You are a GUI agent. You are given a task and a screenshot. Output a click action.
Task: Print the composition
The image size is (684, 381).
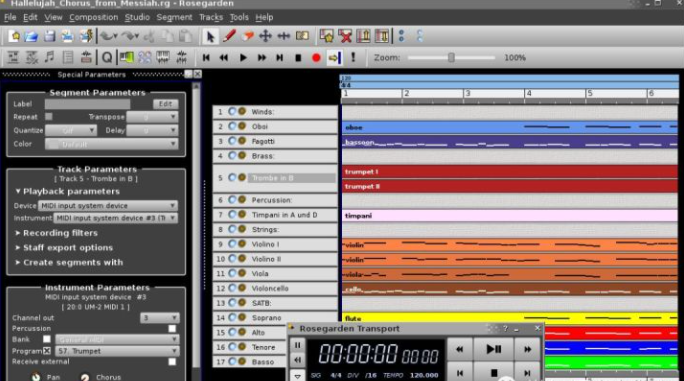tap(67, 36)
